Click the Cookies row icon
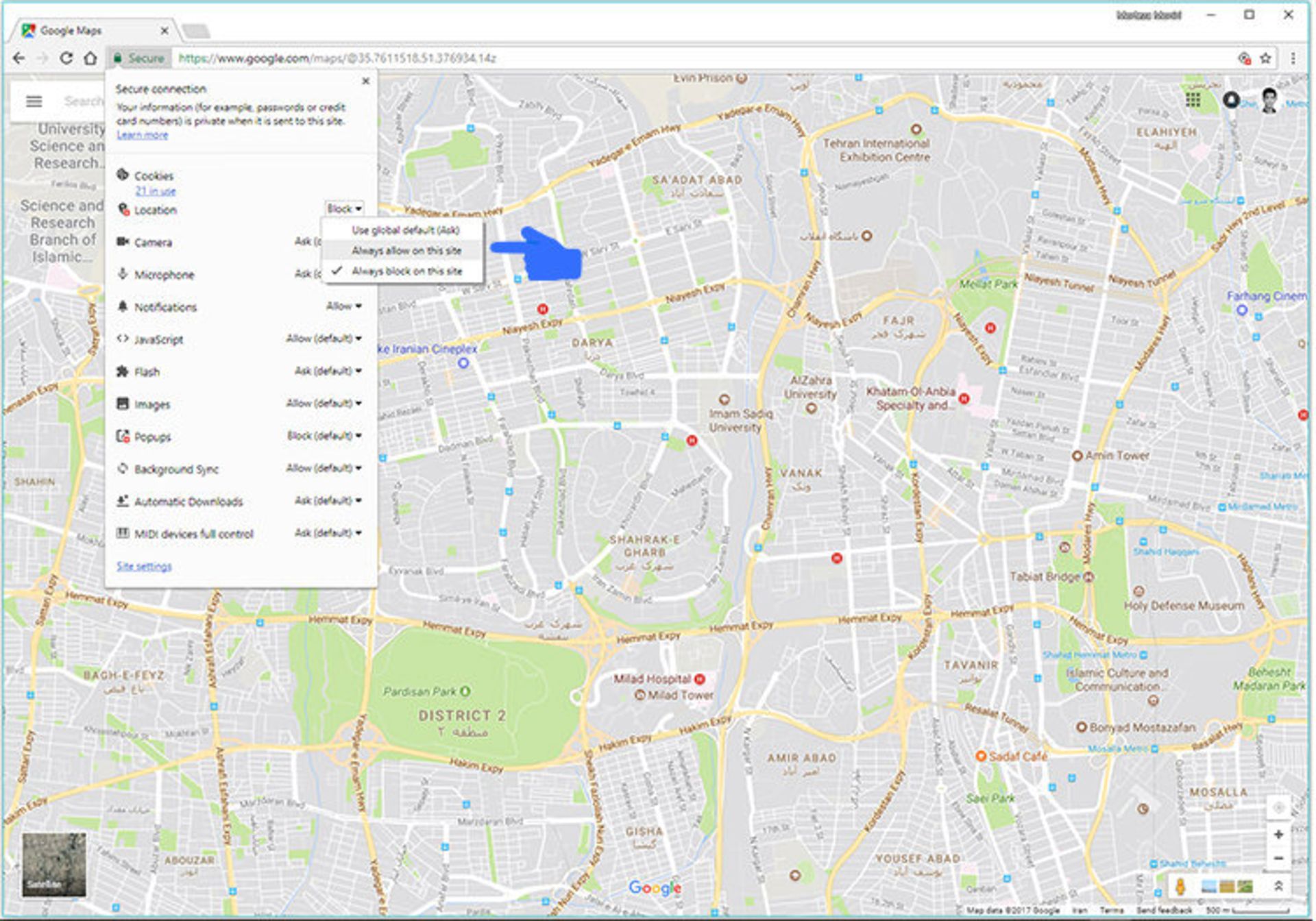 [x=123, y=175]
